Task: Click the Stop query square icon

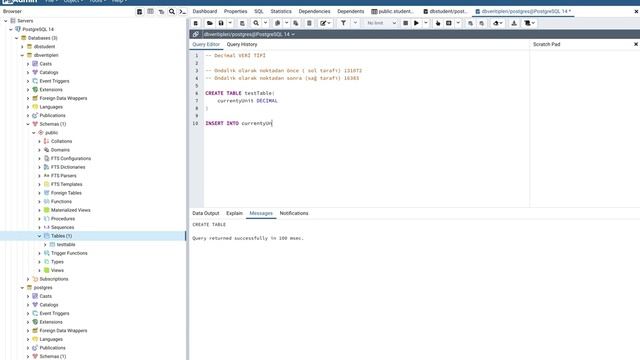Action: 405,23
